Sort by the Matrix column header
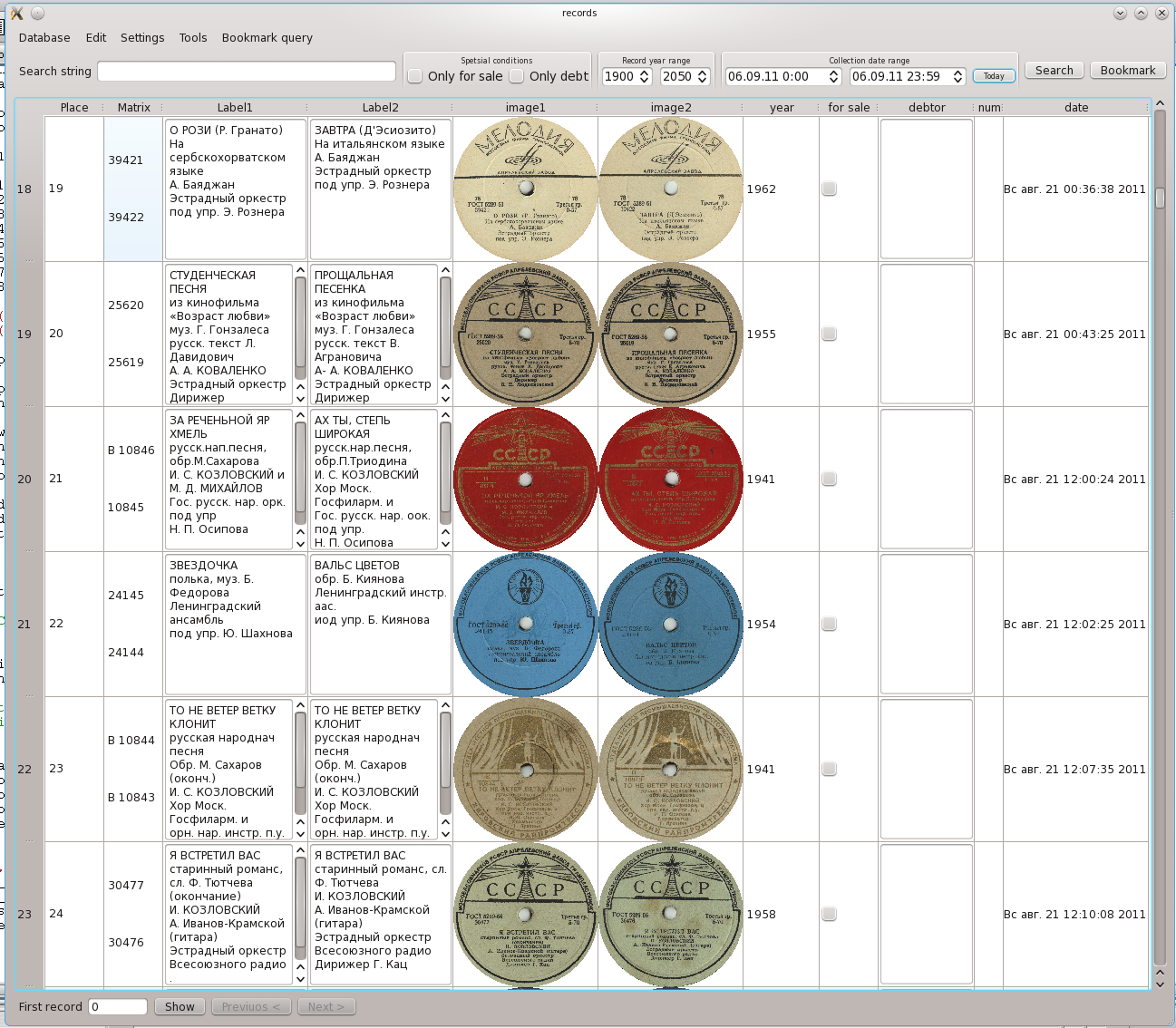This screenshot has width=1176, height=1028. click(x=133, y=107)
